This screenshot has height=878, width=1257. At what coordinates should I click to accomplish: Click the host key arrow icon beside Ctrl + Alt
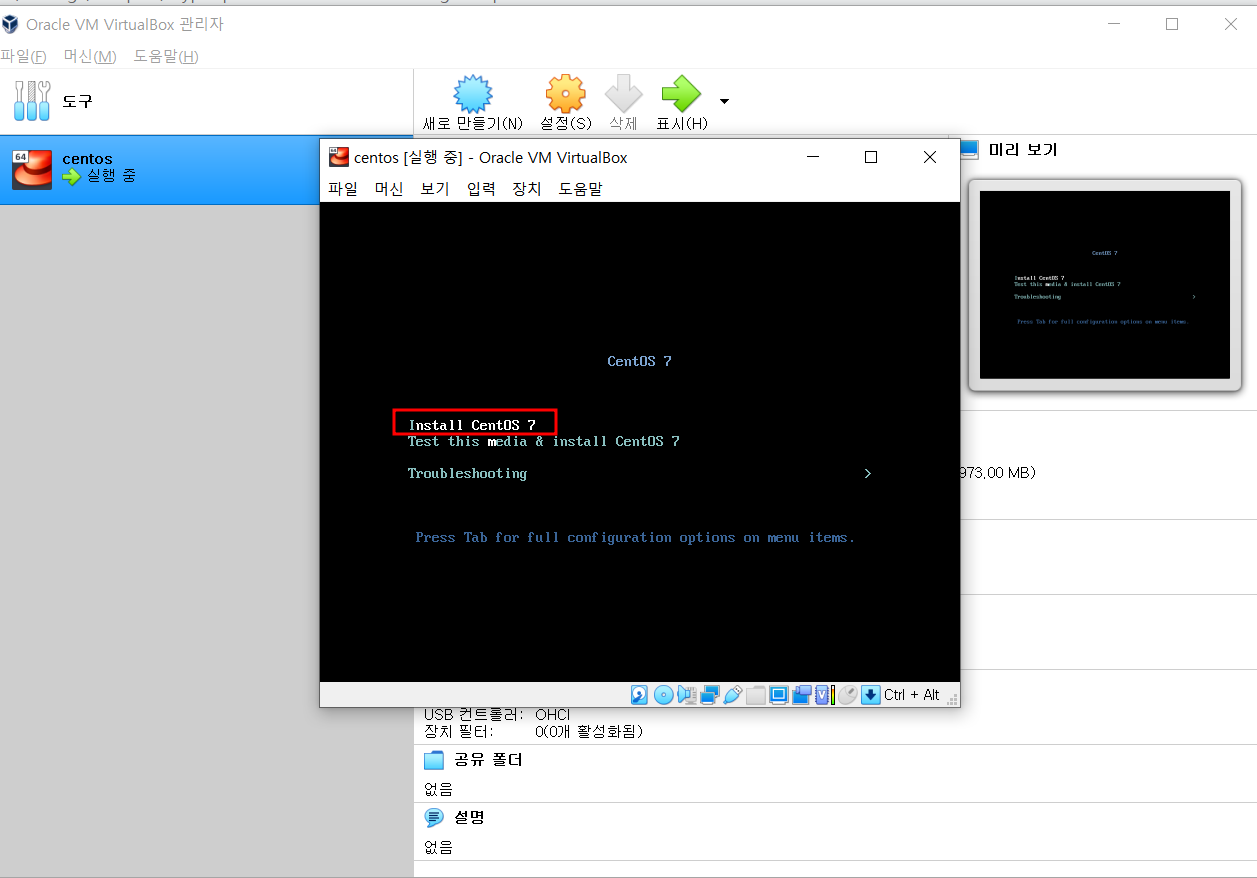click(x=871, y=695)
